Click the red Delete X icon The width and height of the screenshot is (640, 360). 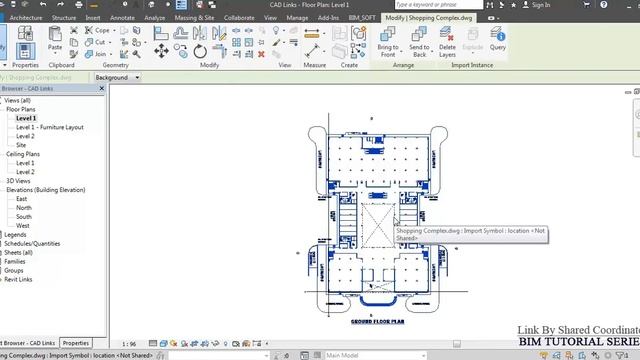pyautogui.click(x=261, y=54)
